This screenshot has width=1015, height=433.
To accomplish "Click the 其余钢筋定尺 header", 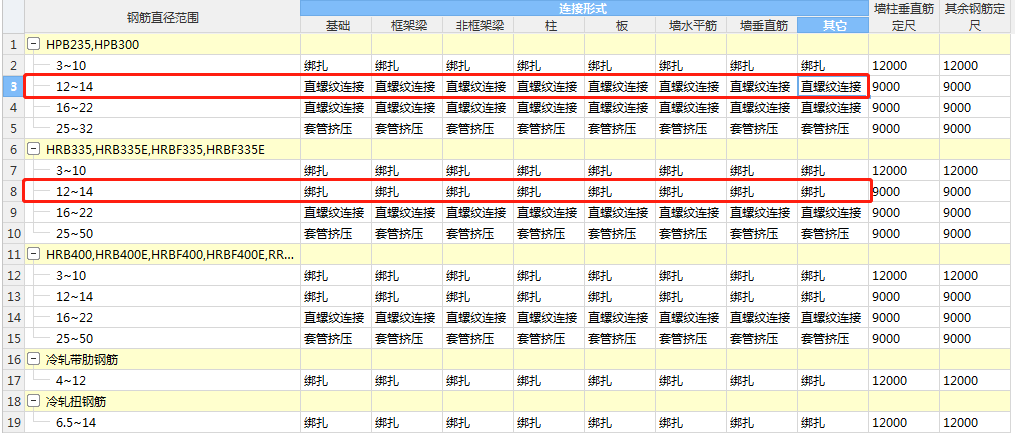I will [x=977, y=17].
